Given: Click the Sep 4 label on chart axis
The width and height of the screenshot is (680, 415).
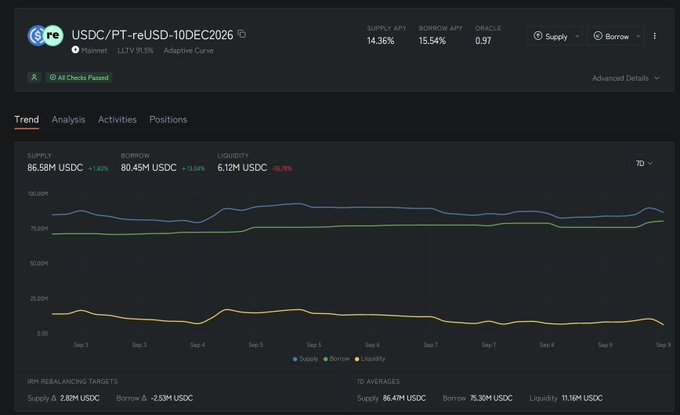Looking at the screenshot, I should (x=197, y=345).
